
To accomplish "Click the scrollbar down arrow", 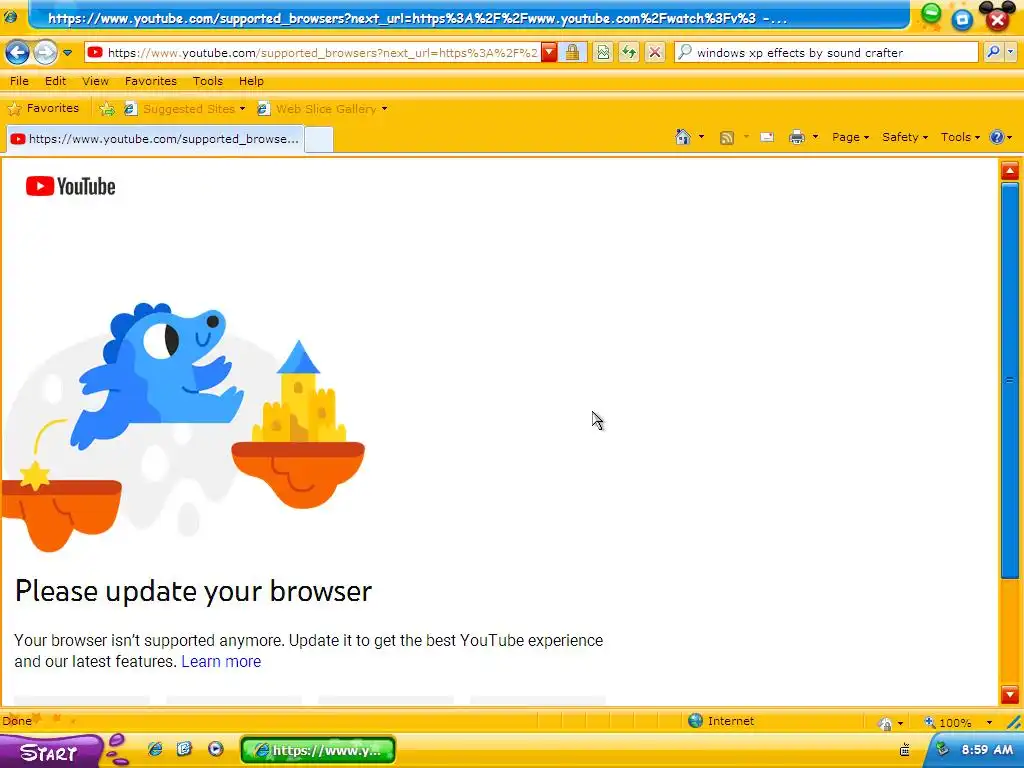I will [1010, 694].
